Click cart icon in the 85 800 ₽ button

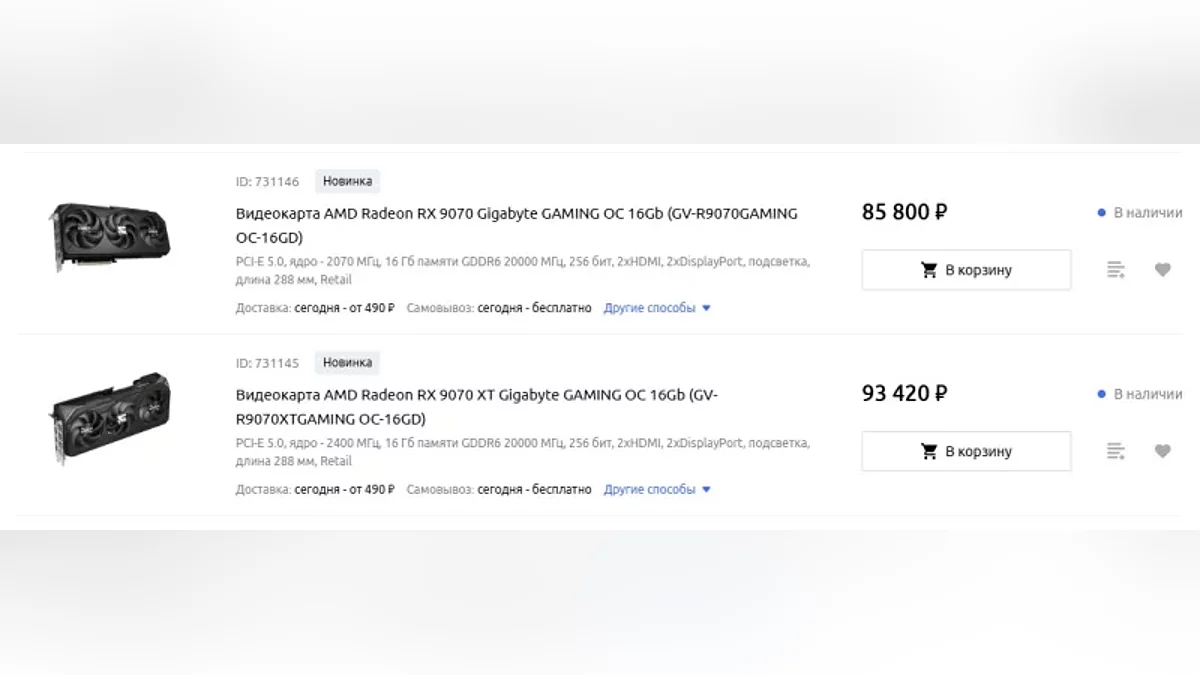(929, 270)
